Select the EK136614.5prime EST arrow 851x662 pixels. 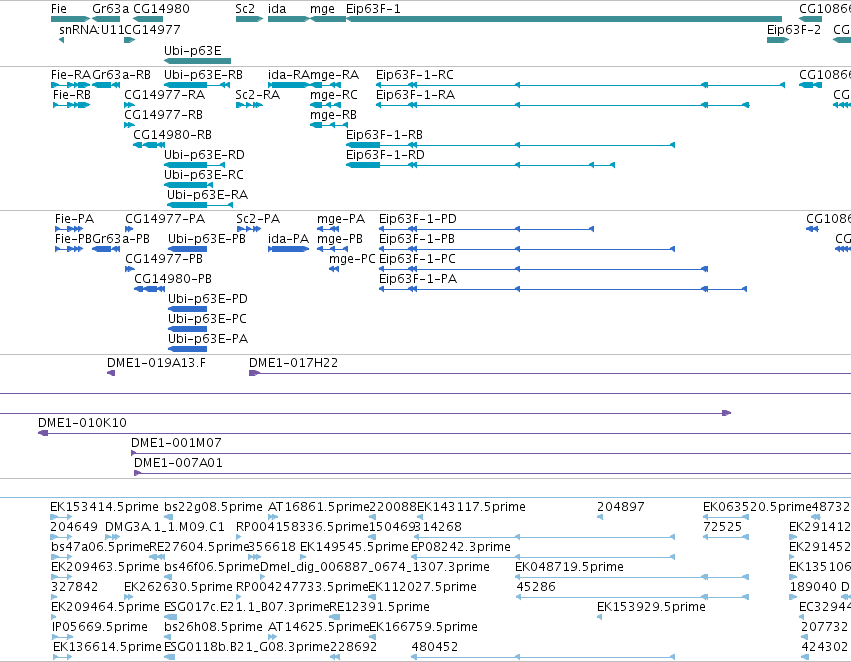[x=62, y=657]
